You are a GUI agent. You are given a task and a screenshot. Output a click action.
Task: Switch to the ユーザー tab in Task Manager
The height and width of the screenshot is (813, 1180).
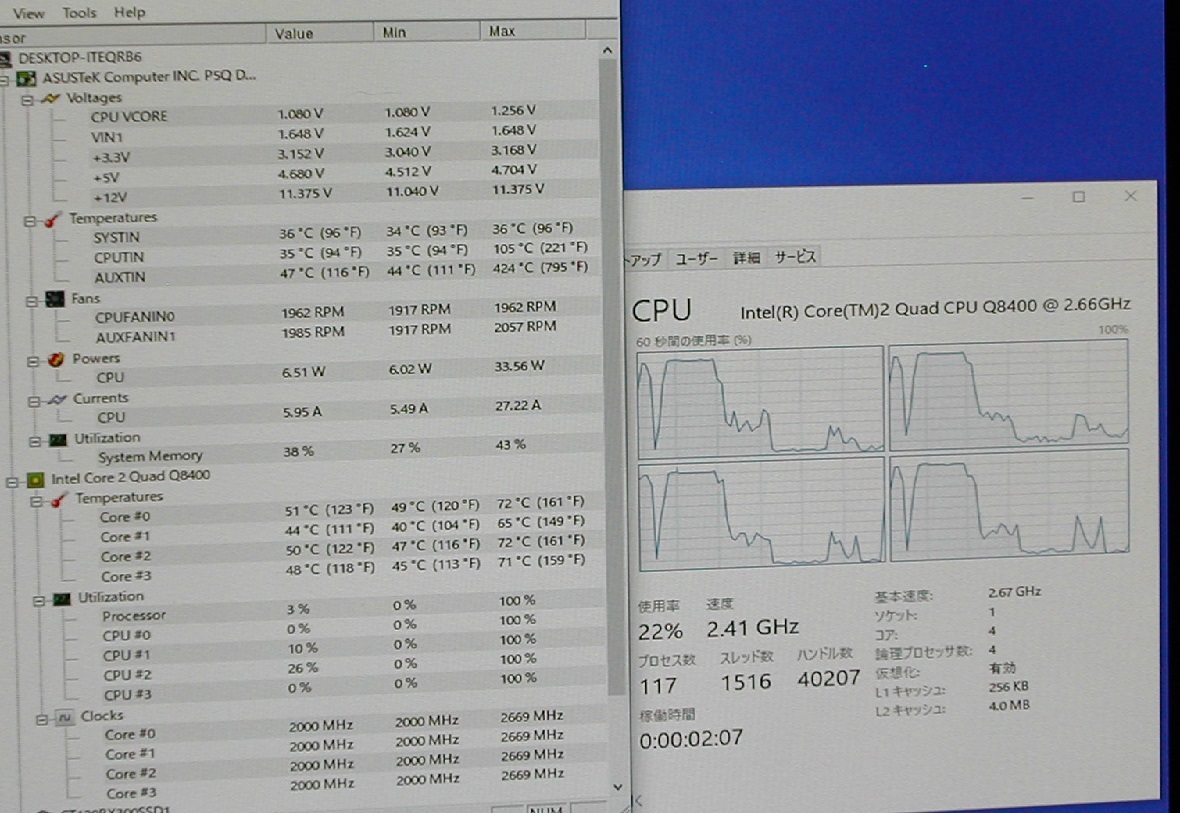coord(696,258)
